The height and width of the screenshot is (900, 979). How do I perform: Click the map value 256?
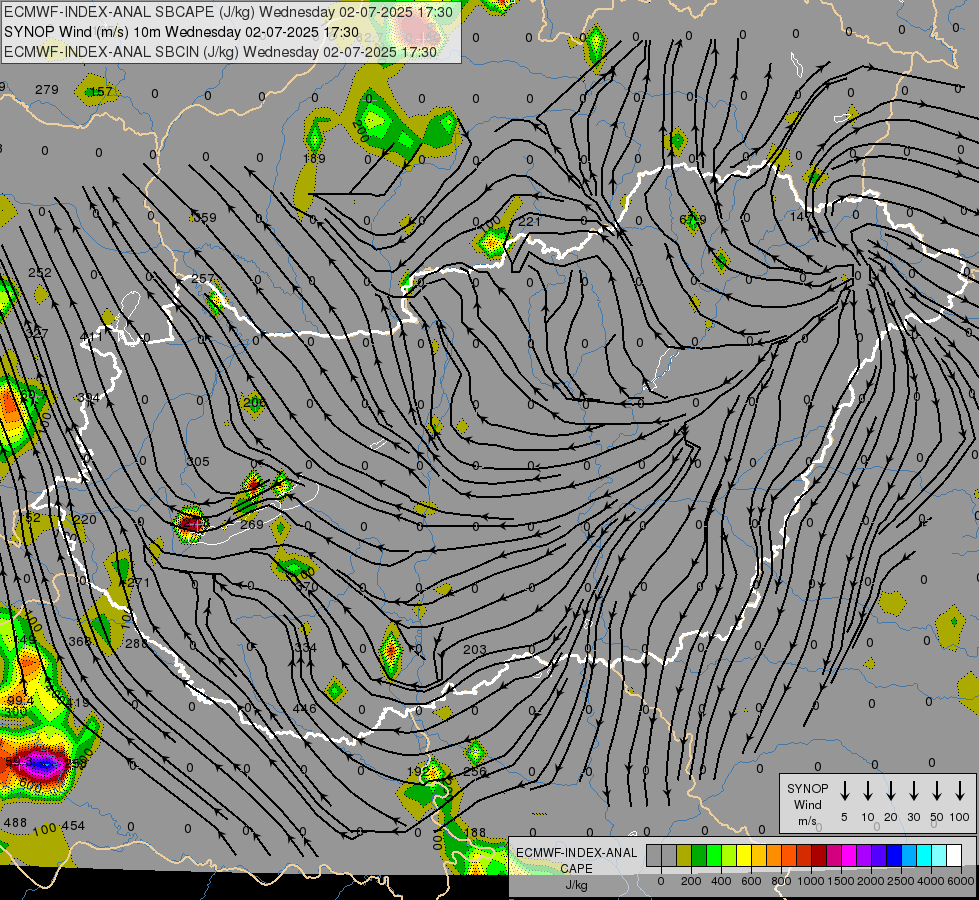475,771
